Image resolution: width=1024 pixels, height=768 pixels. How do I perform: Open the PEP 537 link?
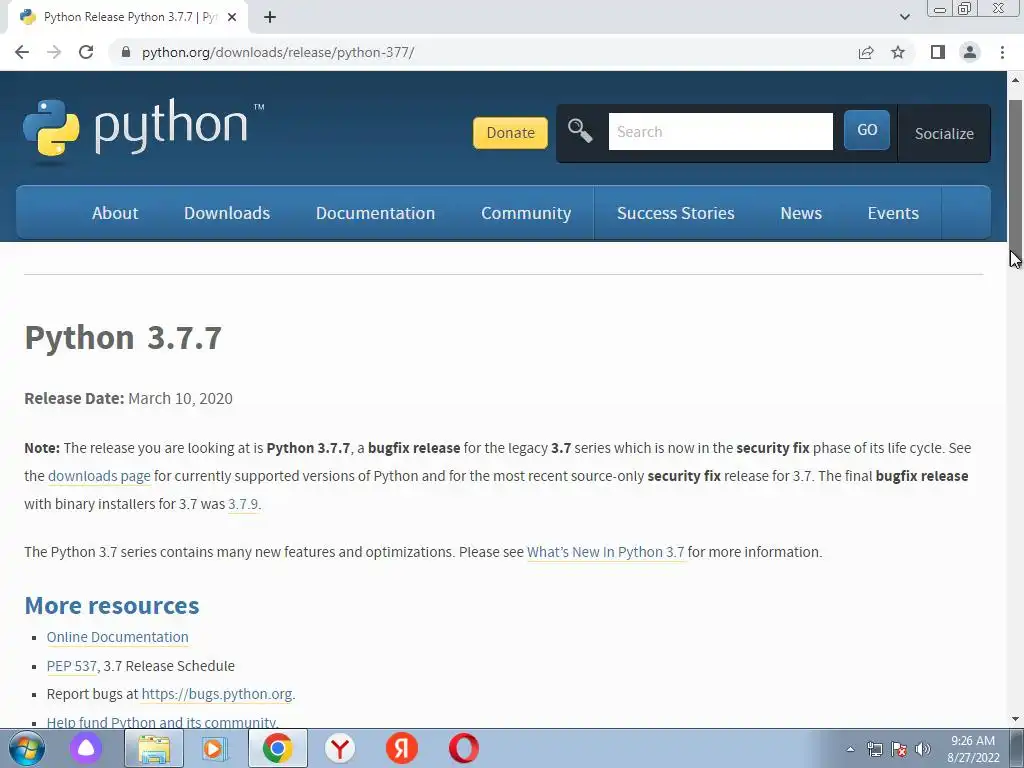tap(72, 665)
